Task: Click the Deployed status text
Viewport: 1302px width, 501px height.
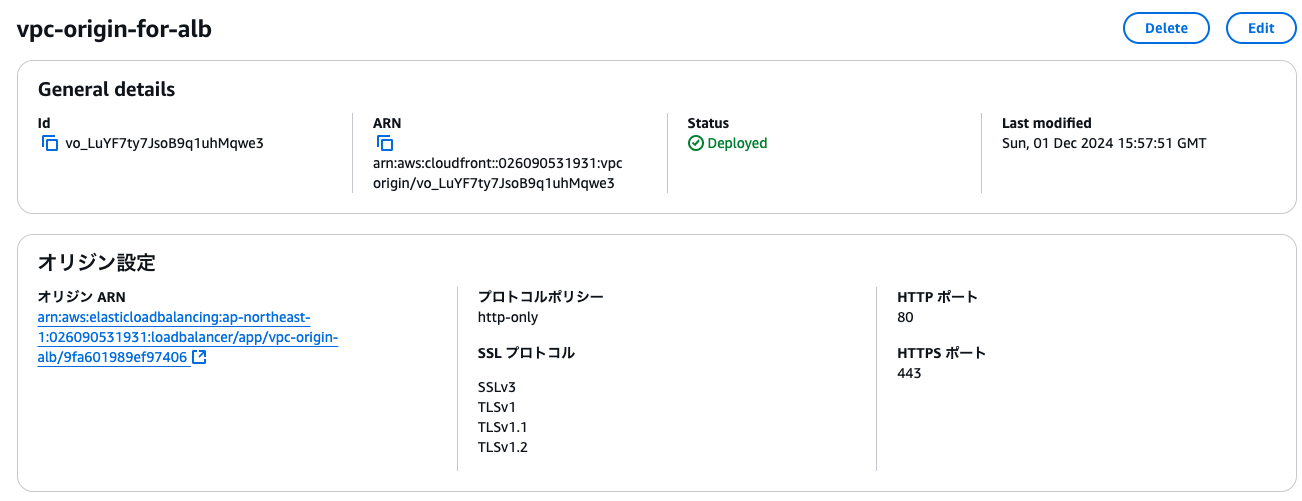Action: [x=737, y=143]
